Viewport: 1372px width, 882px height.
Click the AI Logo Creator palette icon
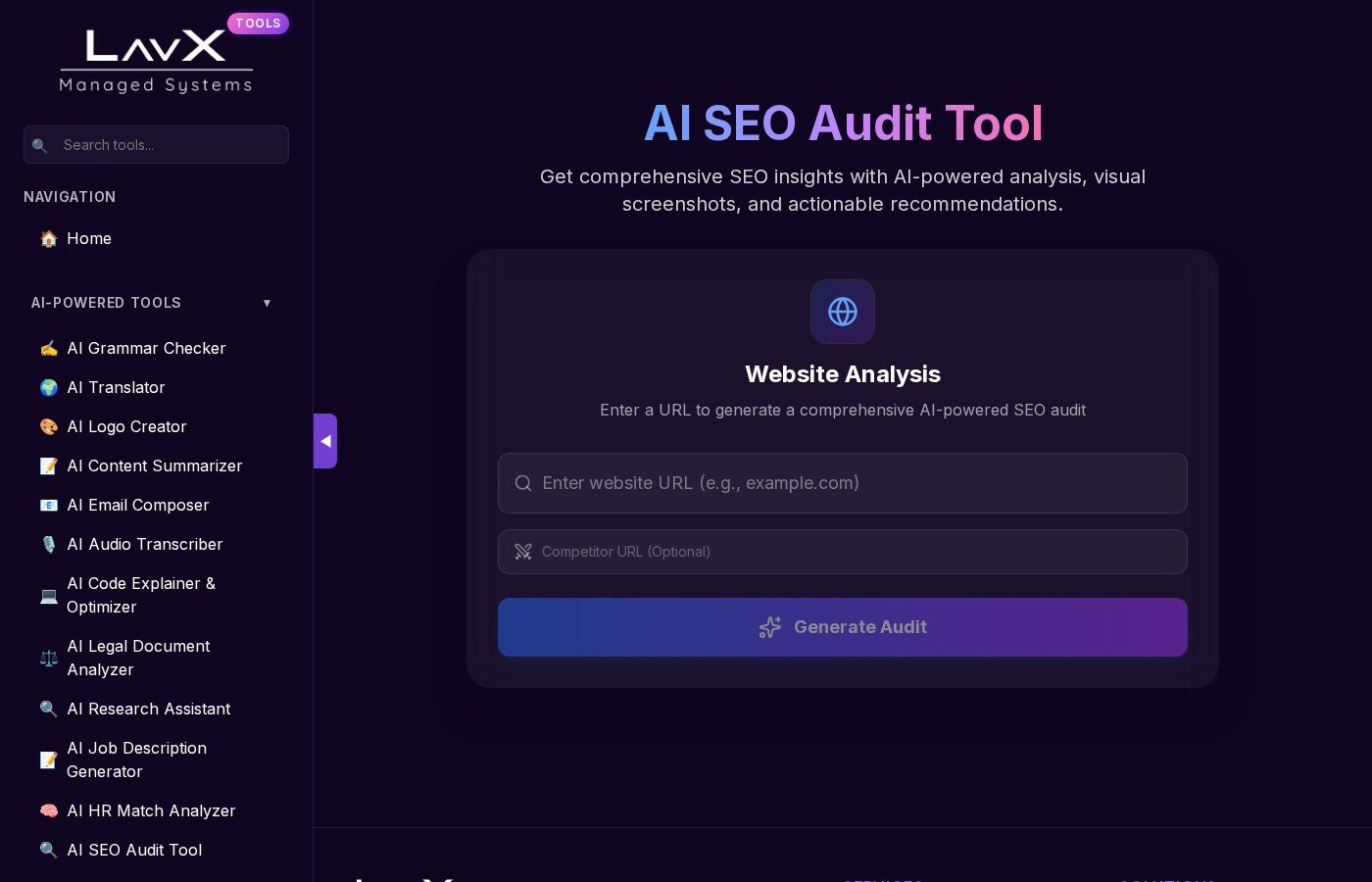pyautogui.click(x=48, y=426)
